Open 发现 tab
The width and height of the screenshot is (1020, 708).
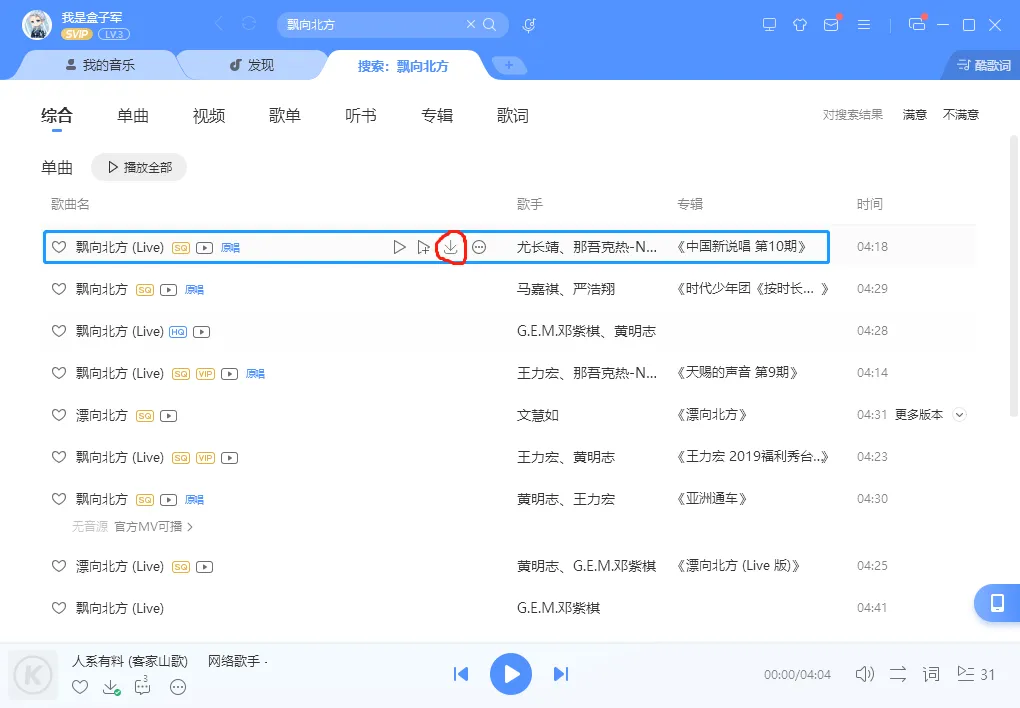click(252, 65)
